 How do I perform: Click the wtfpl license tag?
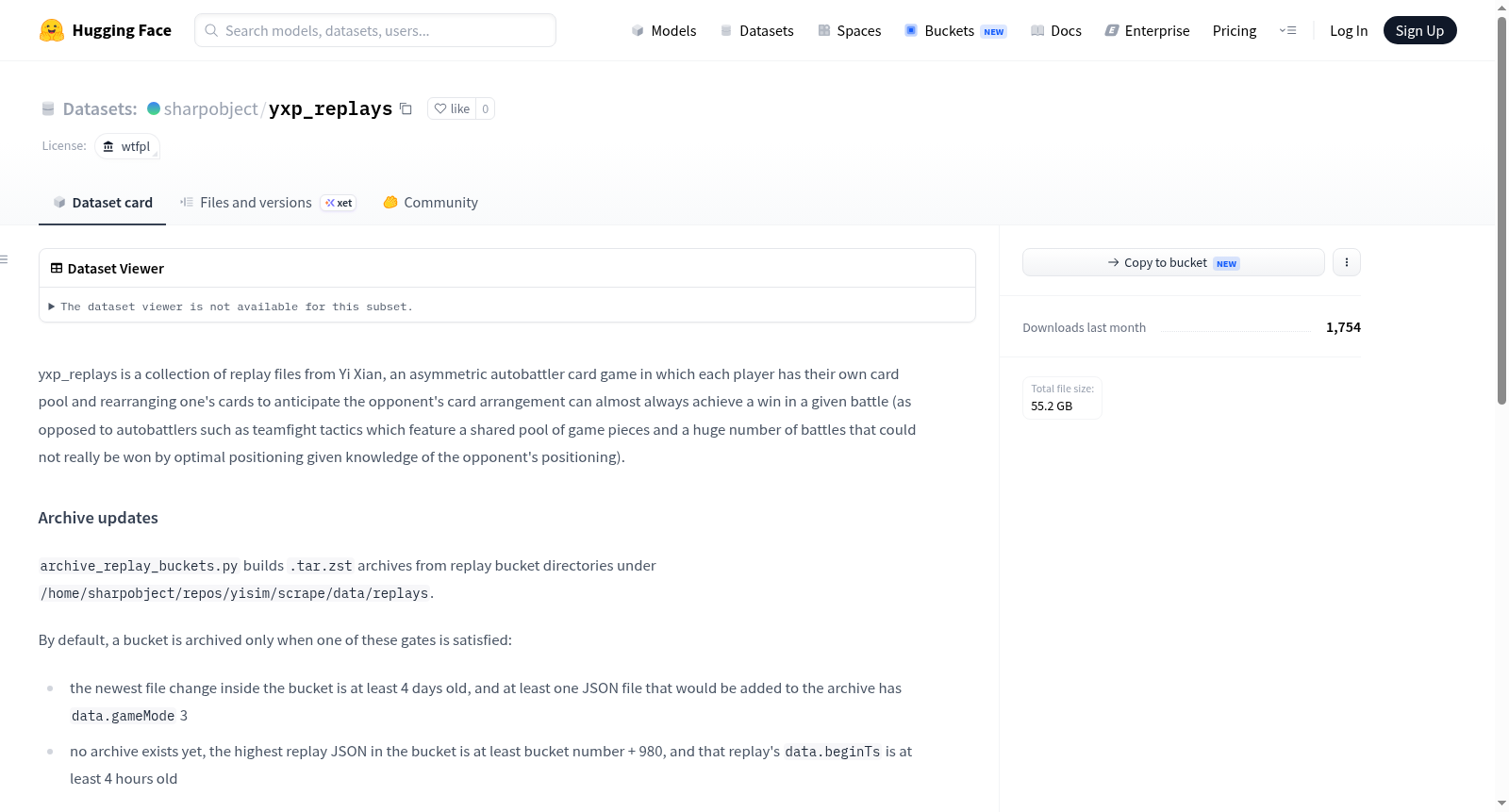point(127,146)
